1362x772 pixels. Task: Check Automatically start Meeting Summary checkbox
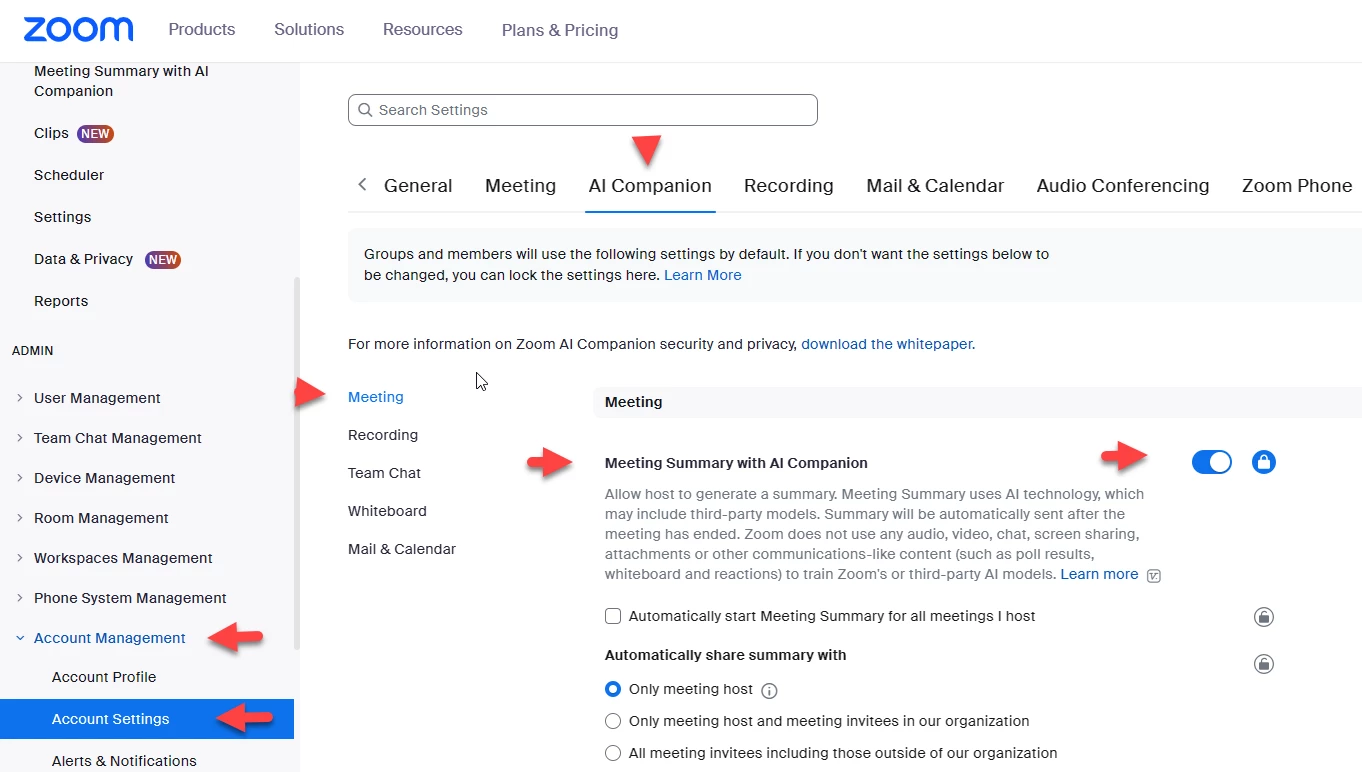(x=613, y=616)
